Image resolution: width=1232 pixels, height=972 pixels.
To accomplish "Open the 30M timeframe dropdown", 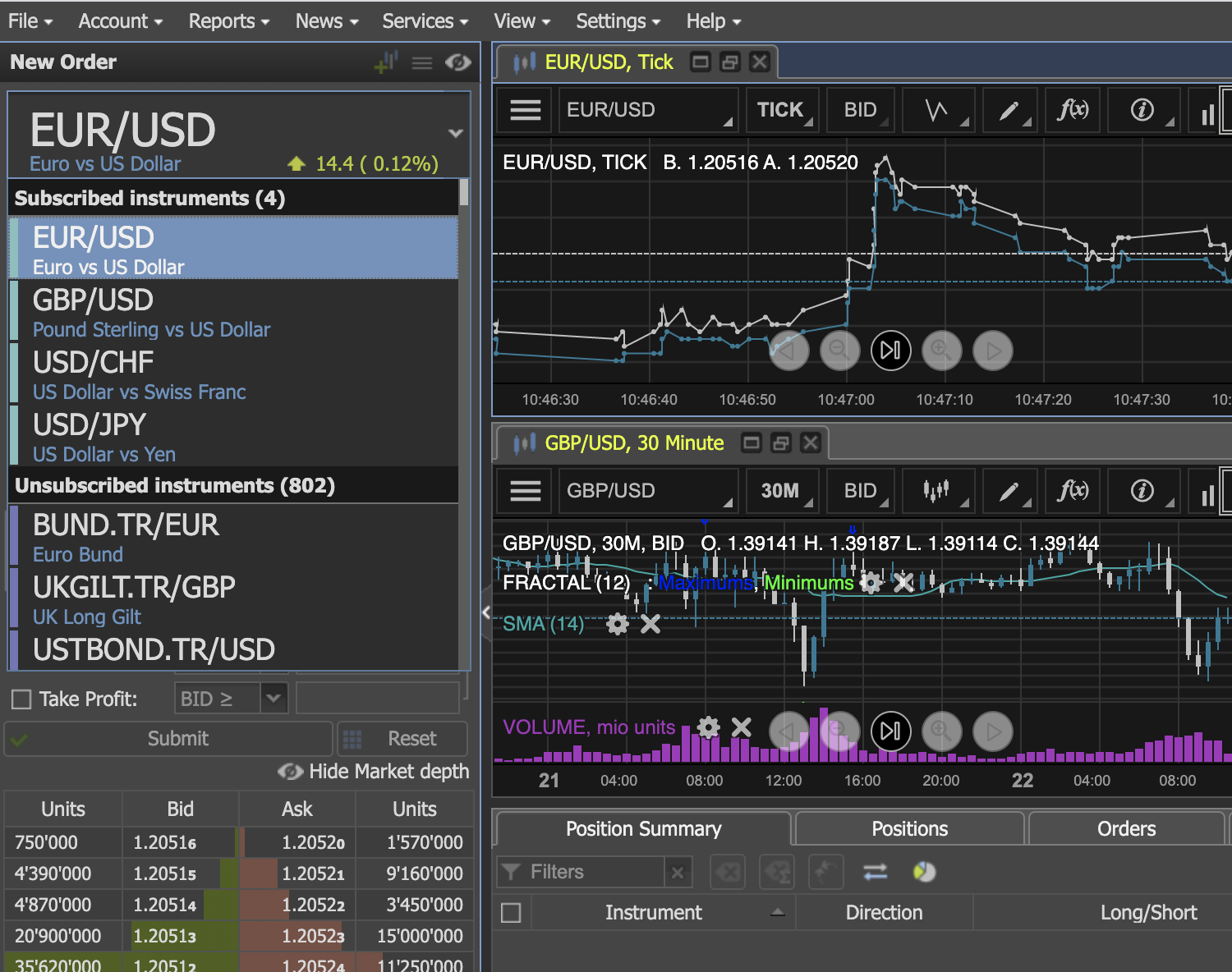I will 782,491.
